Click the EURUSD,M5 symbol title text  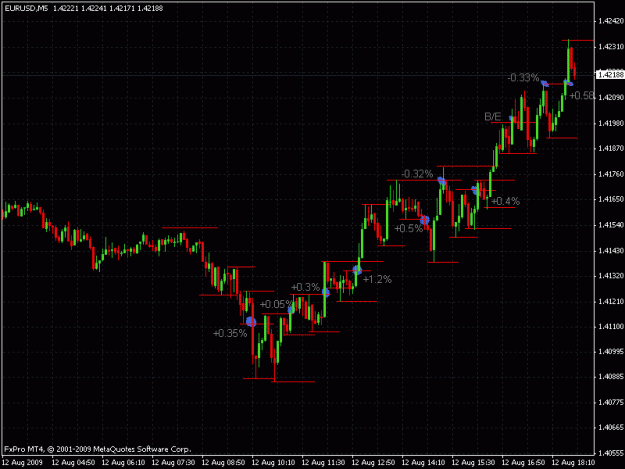[26, 8]
